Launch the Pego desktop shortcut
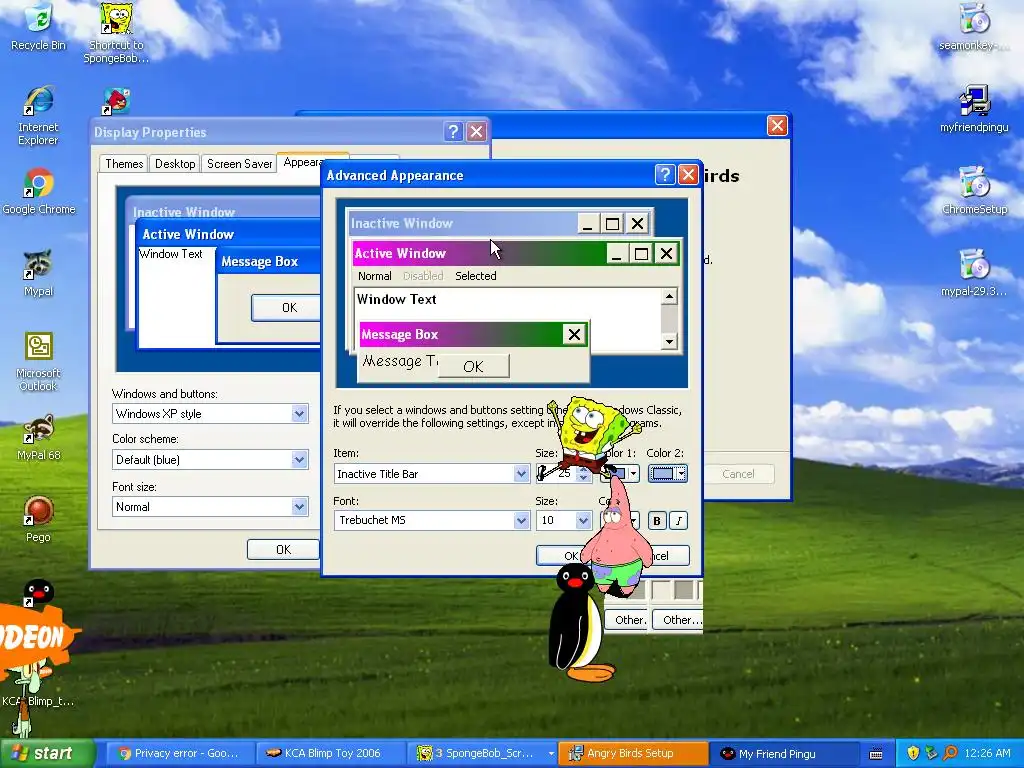Viewport: 1024px width, 768px height. coord(38,520)
